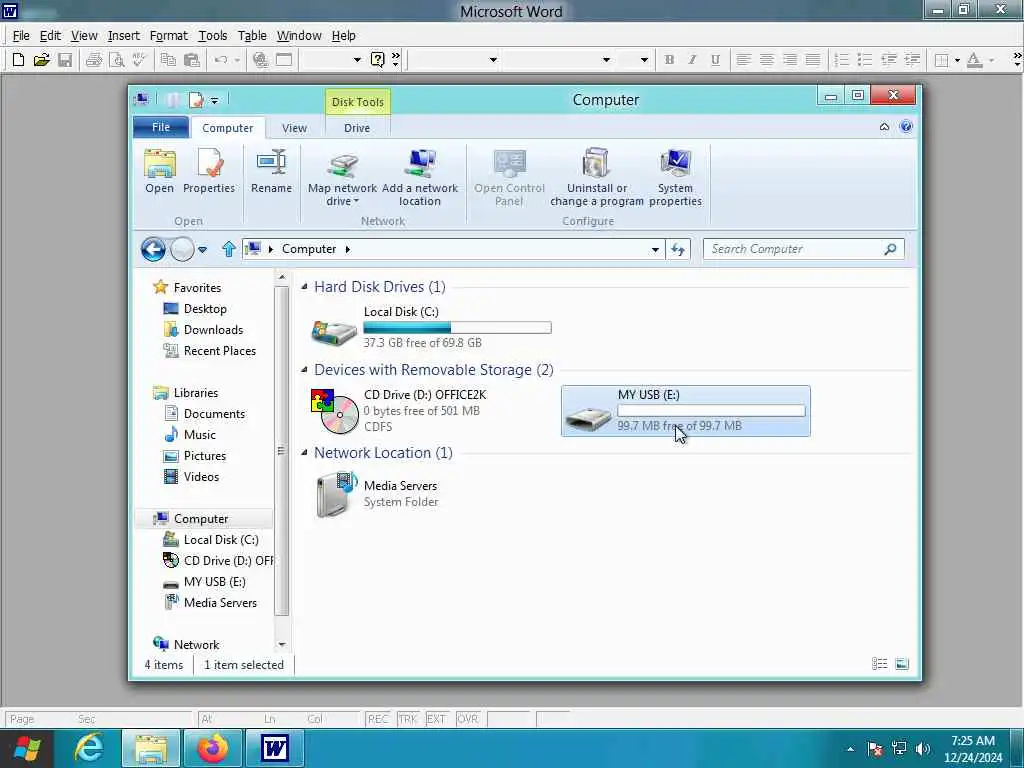Click the Undo icon in Word toolbar
This screenshot has height=768, width=1024.
click(x=221, y=60)
